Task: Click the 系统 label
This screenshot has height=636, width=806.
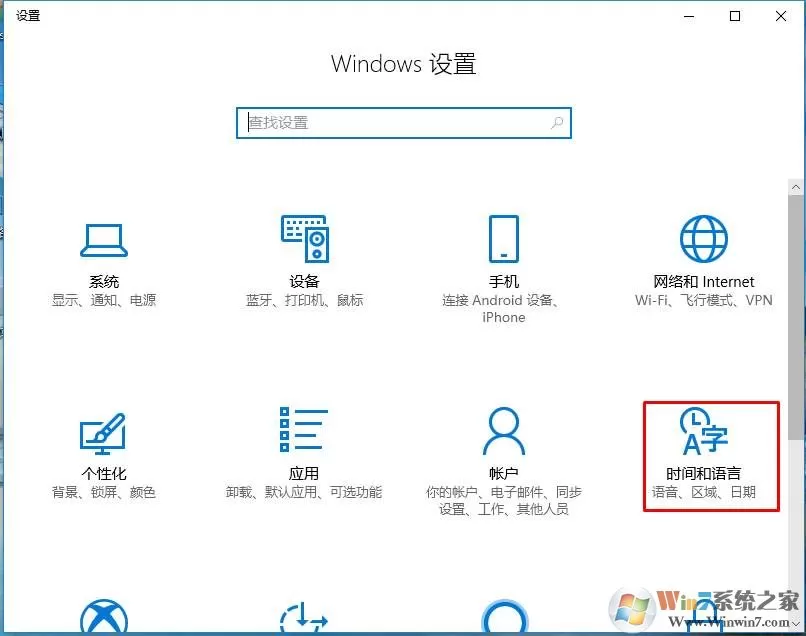Action: point(104,281)
